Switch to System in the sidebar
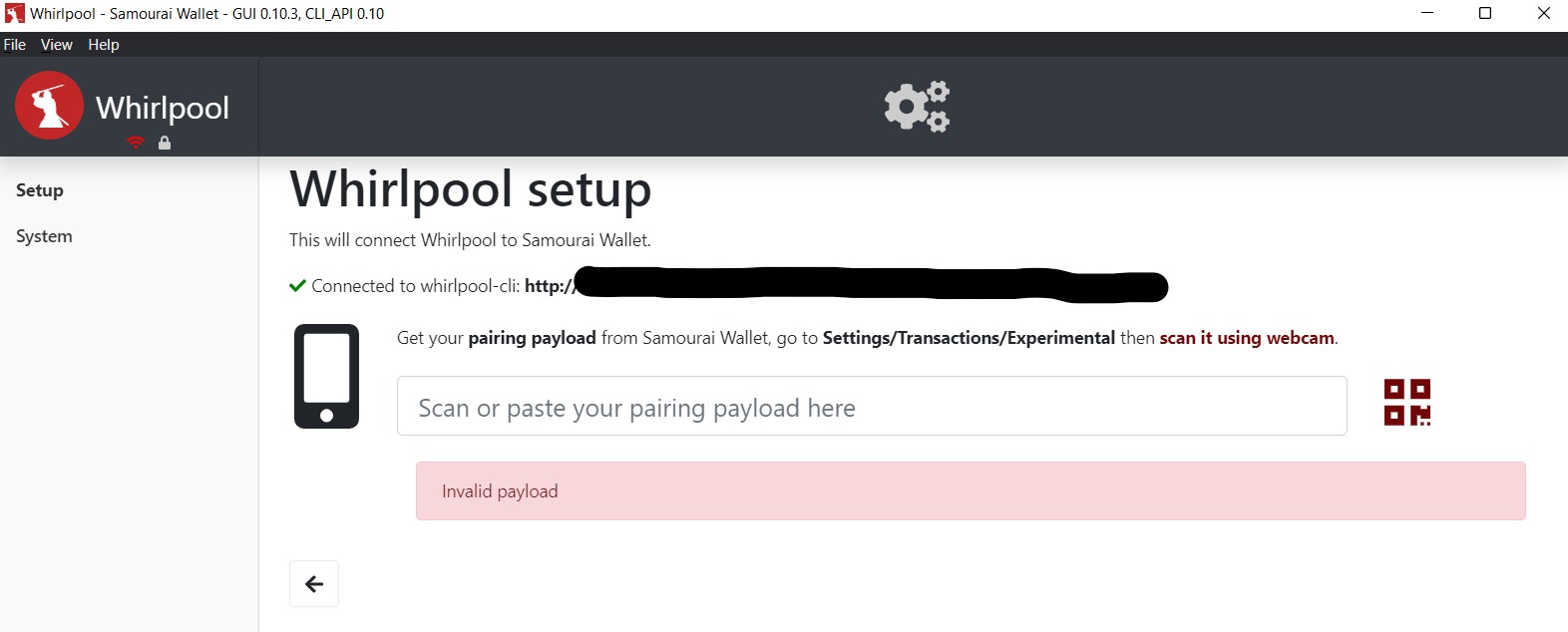 [x=44, y=236]
